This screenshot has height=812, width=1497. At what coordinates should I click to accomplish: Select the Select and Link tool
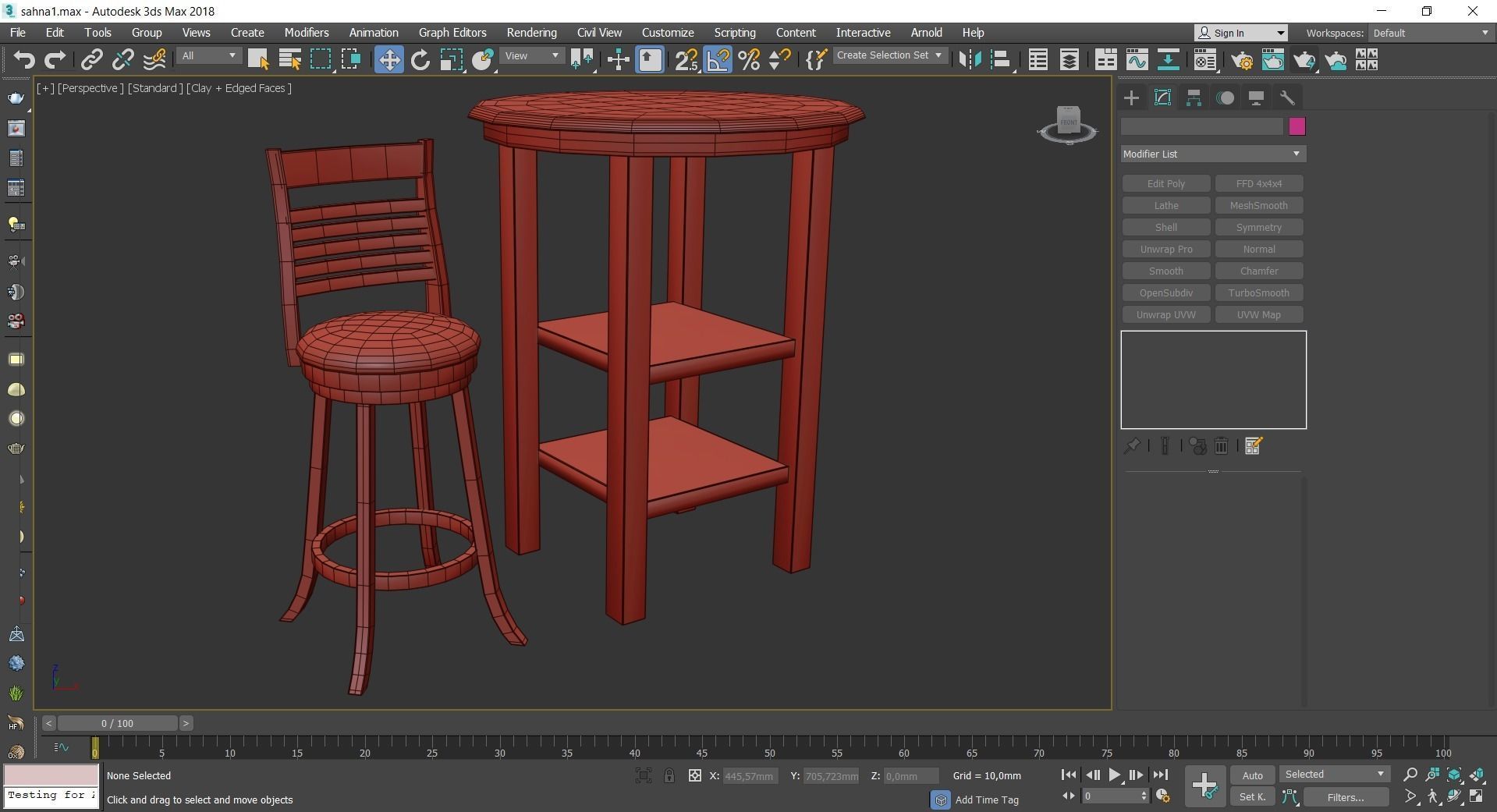pyautogui.click(x=92, y=60)
